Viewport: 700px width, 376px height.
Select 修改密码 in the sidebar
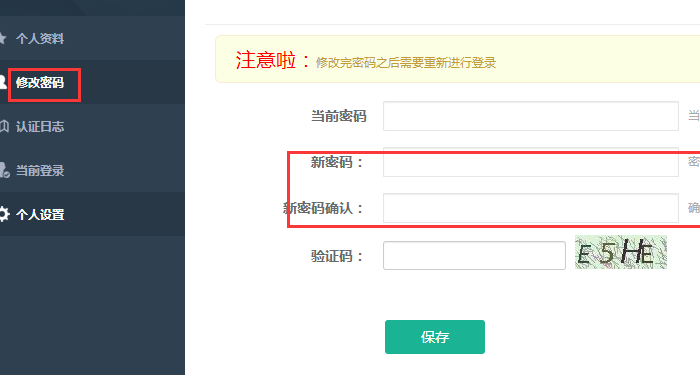pyautogui.click(x=40, y=83)
